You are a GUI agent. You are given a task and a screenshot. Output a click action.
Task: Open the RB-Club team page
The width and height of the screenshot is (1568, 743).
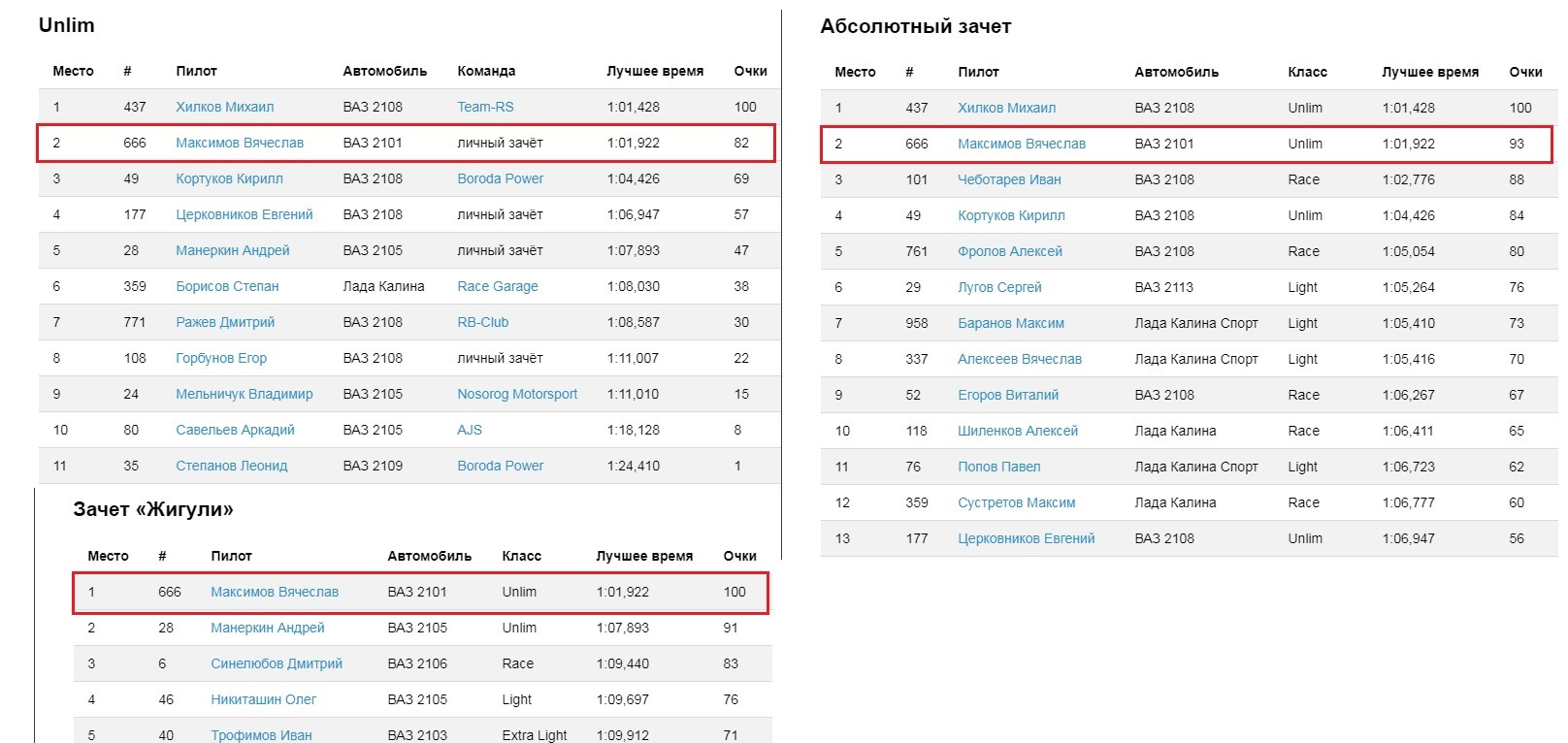482,322
